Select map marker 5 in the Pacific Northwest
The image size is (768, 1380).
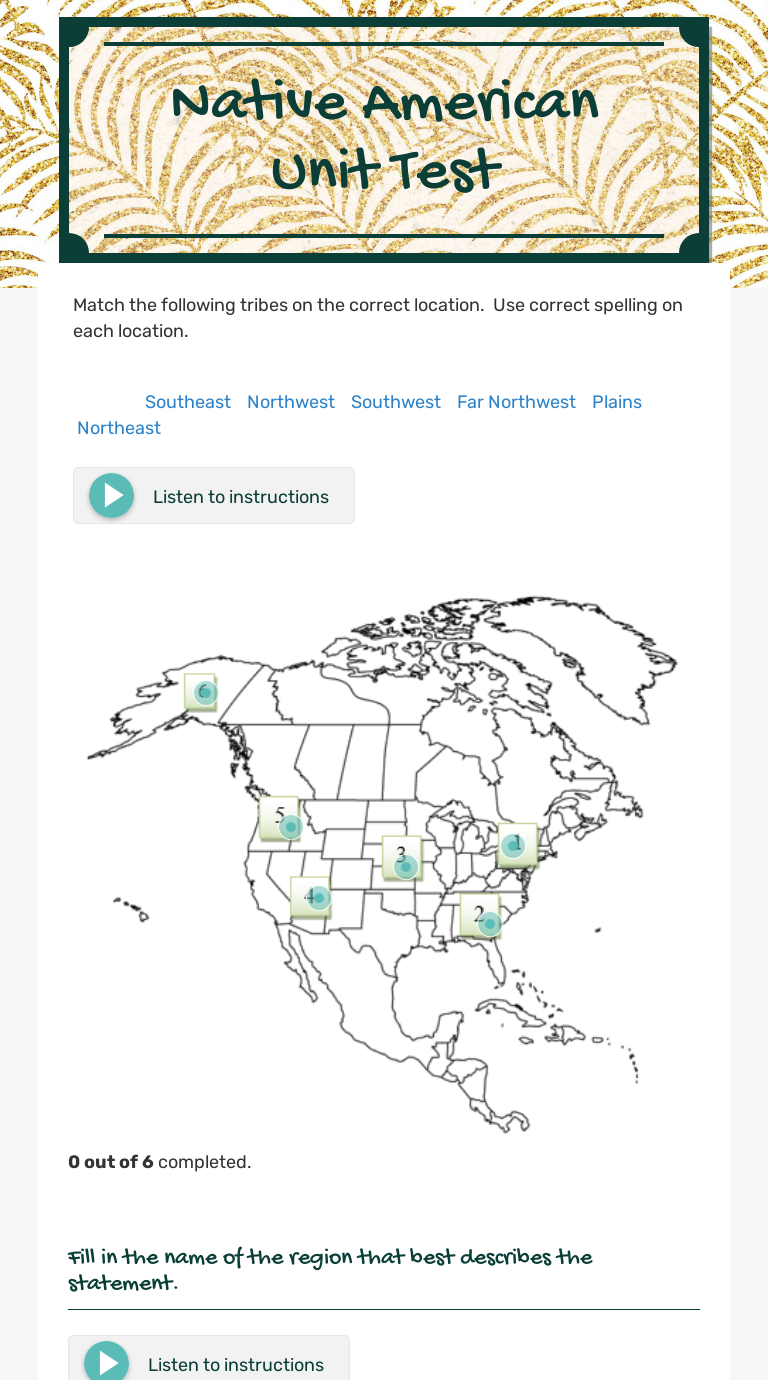pyautogui.click(x=291, y=827)
